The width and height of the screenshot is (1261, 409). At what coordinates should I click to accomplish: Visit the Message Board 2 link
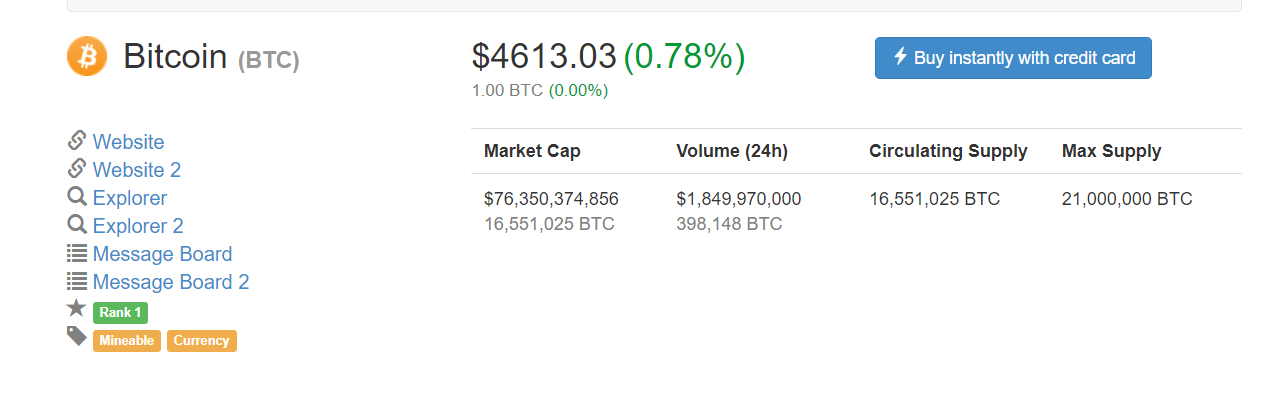[x=171, y=282]
